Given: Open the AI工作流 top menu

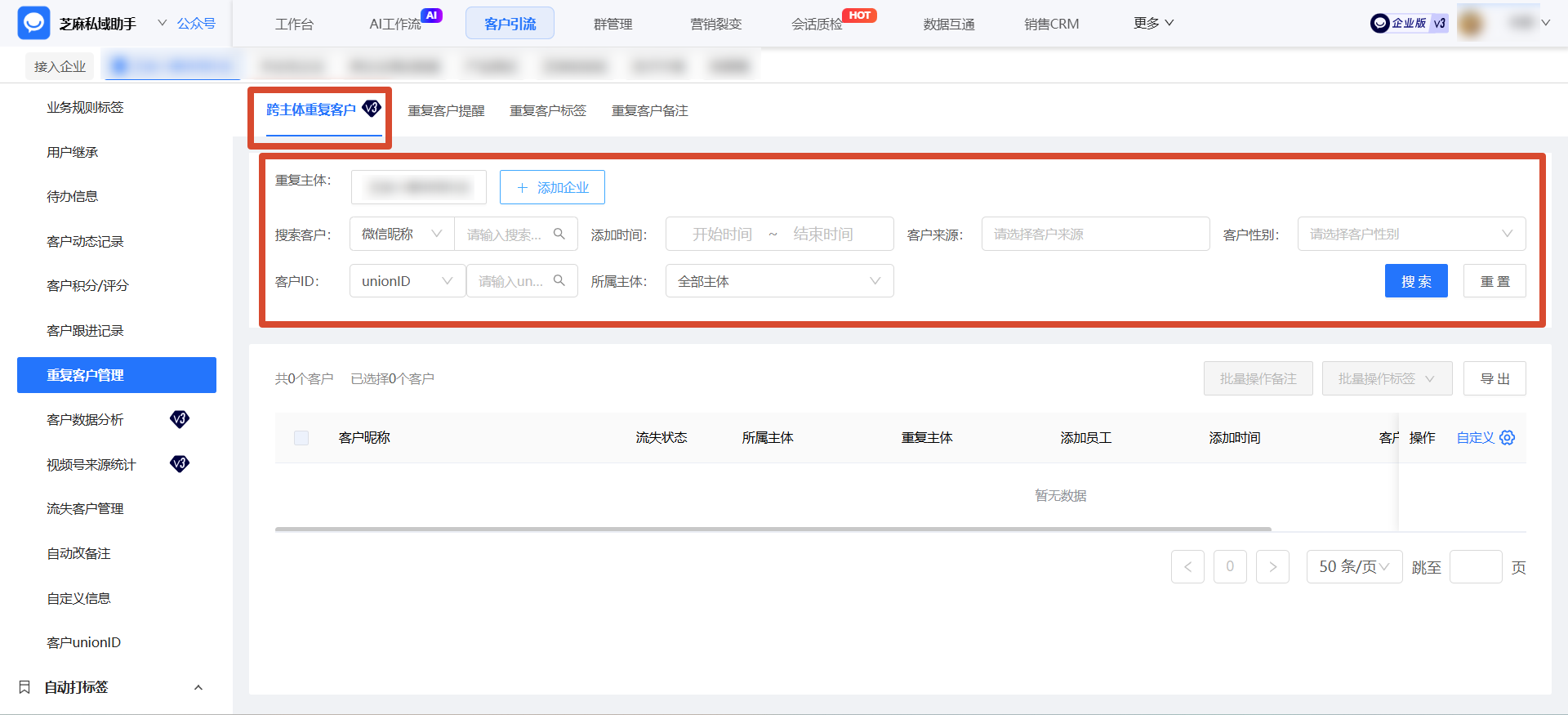Looking at the screenshot, I should point(395,24).
